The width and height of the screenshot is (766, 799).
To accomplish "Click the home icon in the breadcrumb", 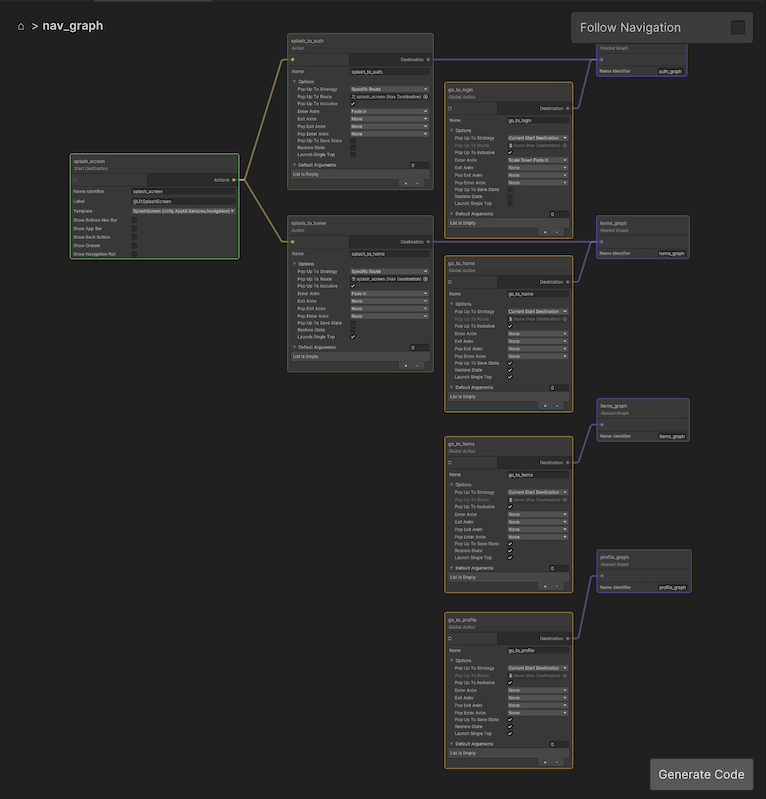I will [x=21, y=26].
